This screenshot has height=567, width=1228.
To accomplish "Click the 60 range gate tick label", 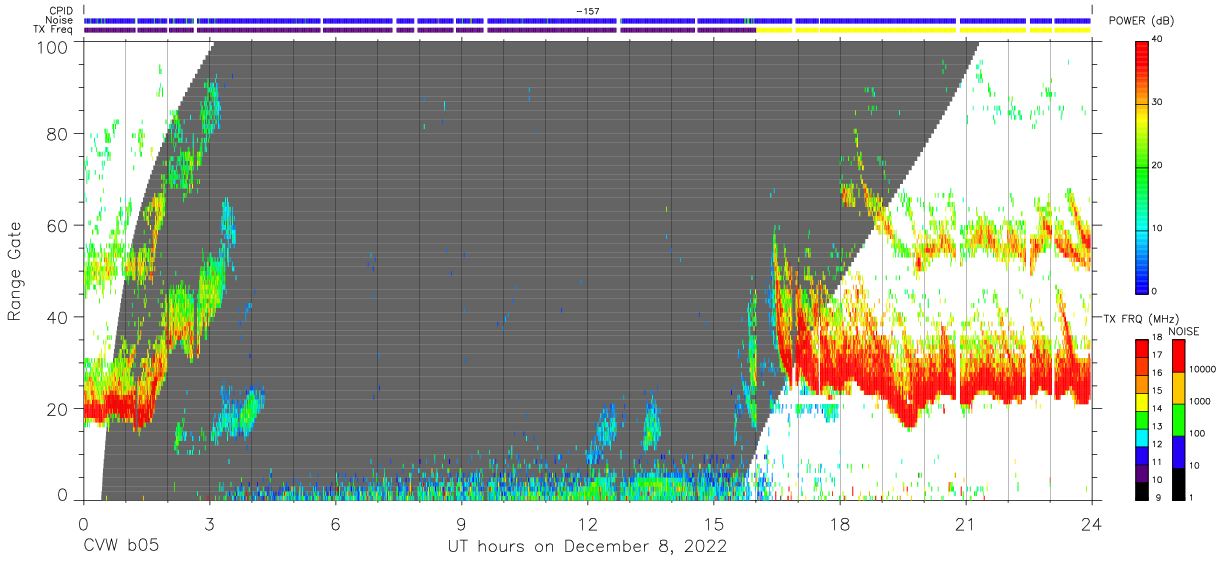I will (58, 225).
